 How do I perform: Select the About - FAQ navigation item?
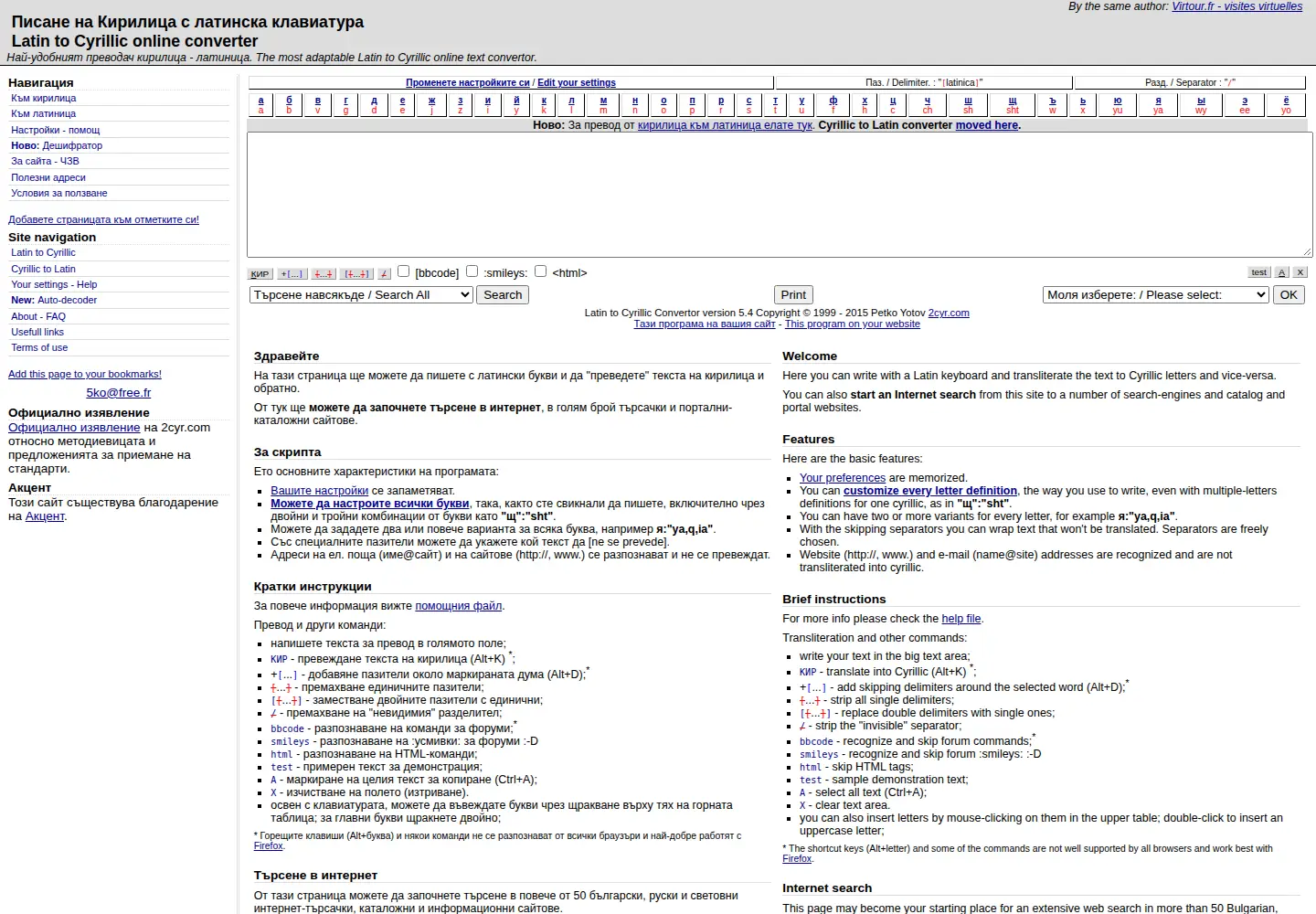click(x=38, y=316)
